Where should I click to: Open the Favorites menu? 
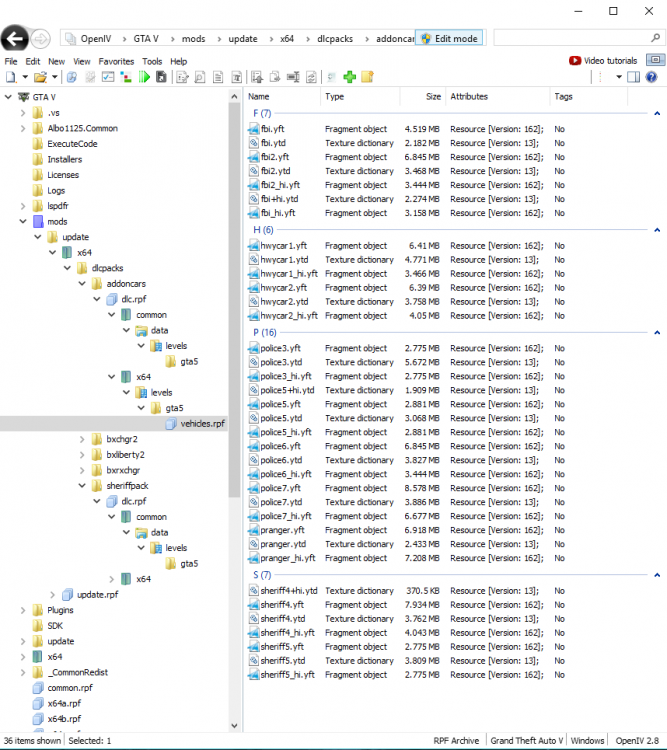[116, 61]
